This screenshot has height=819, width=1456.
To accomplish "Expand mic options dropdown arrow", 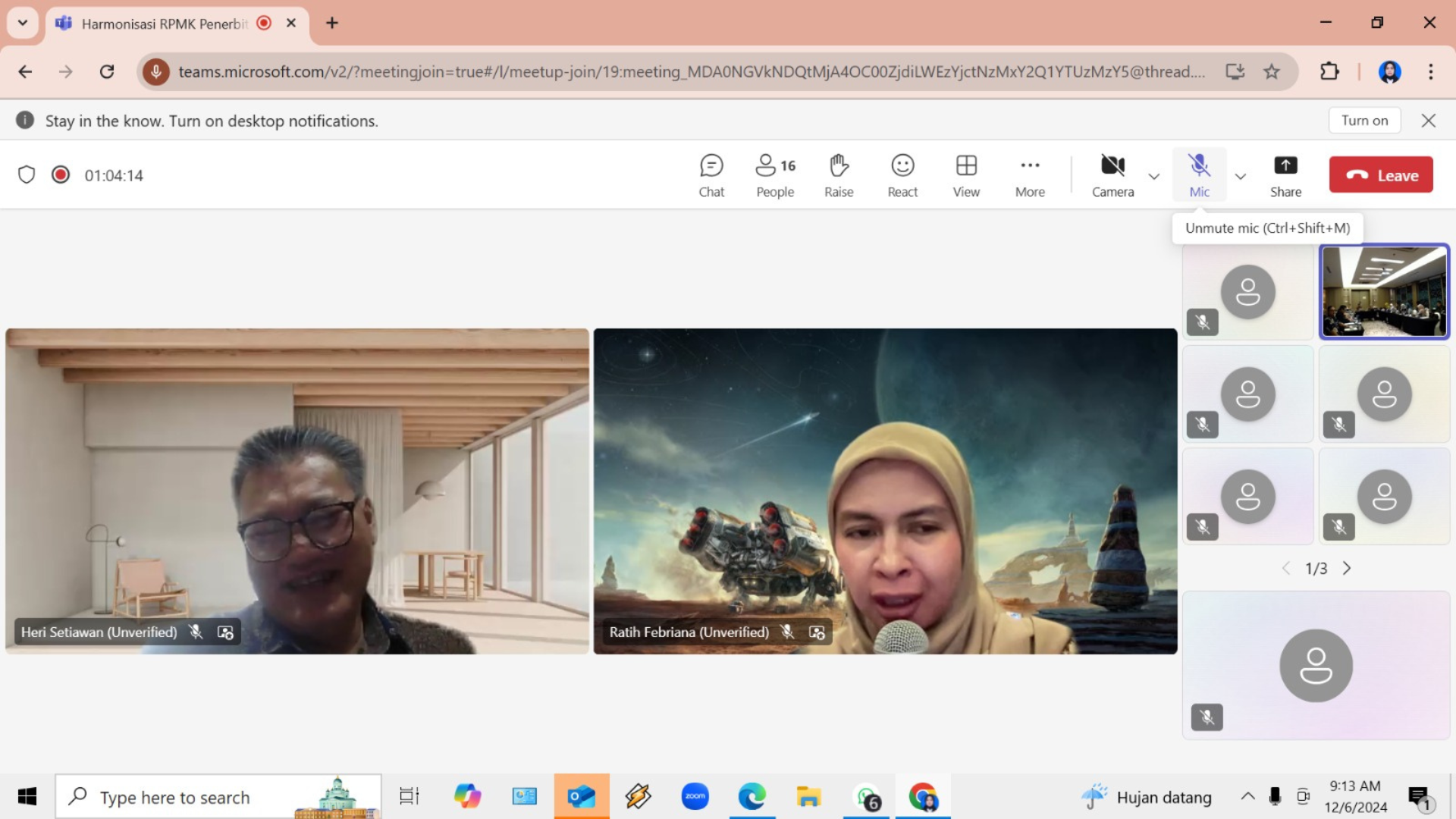I will pos(1241,177).
